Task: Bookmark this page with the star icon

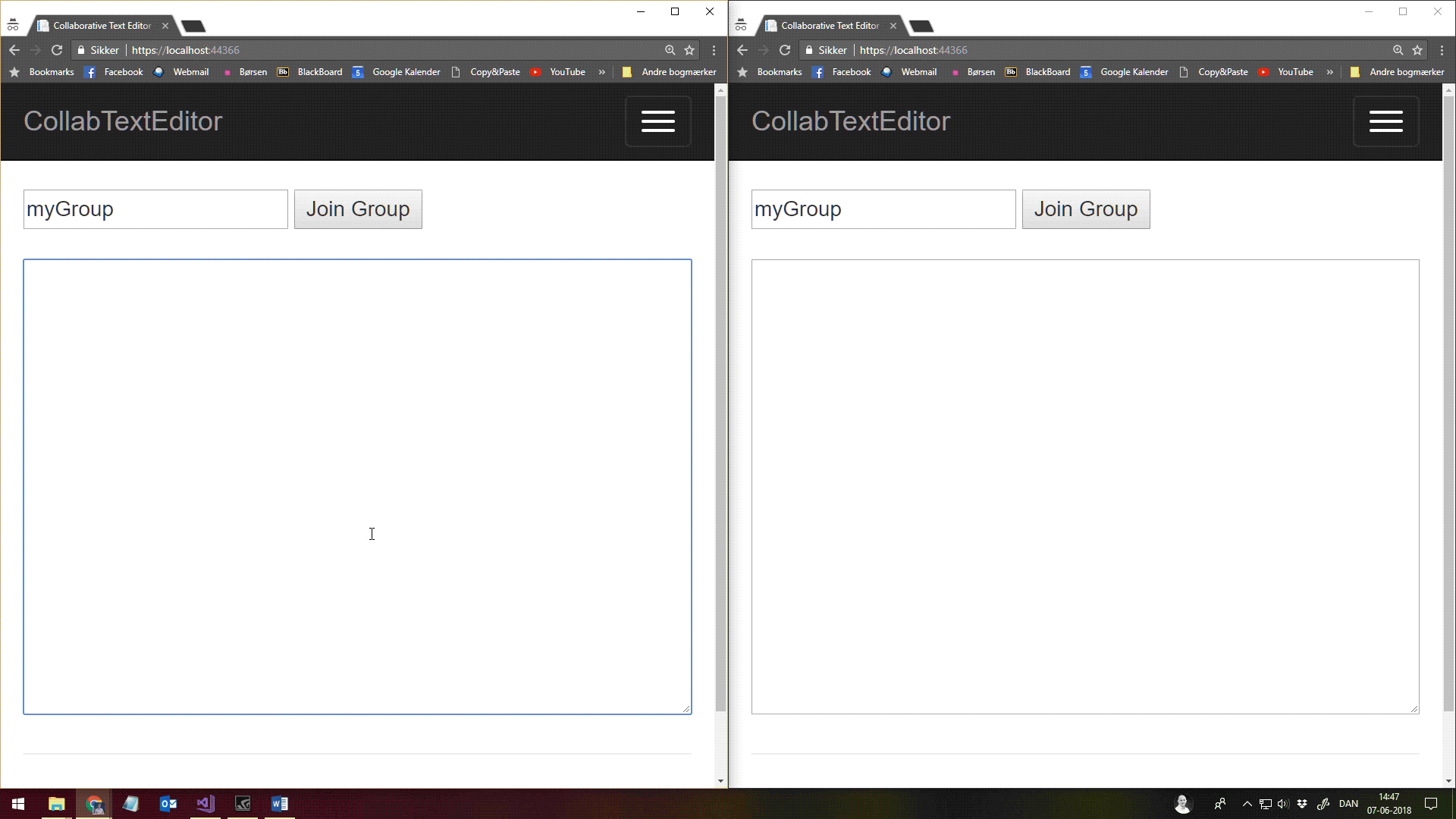Action: click(689, 50)
